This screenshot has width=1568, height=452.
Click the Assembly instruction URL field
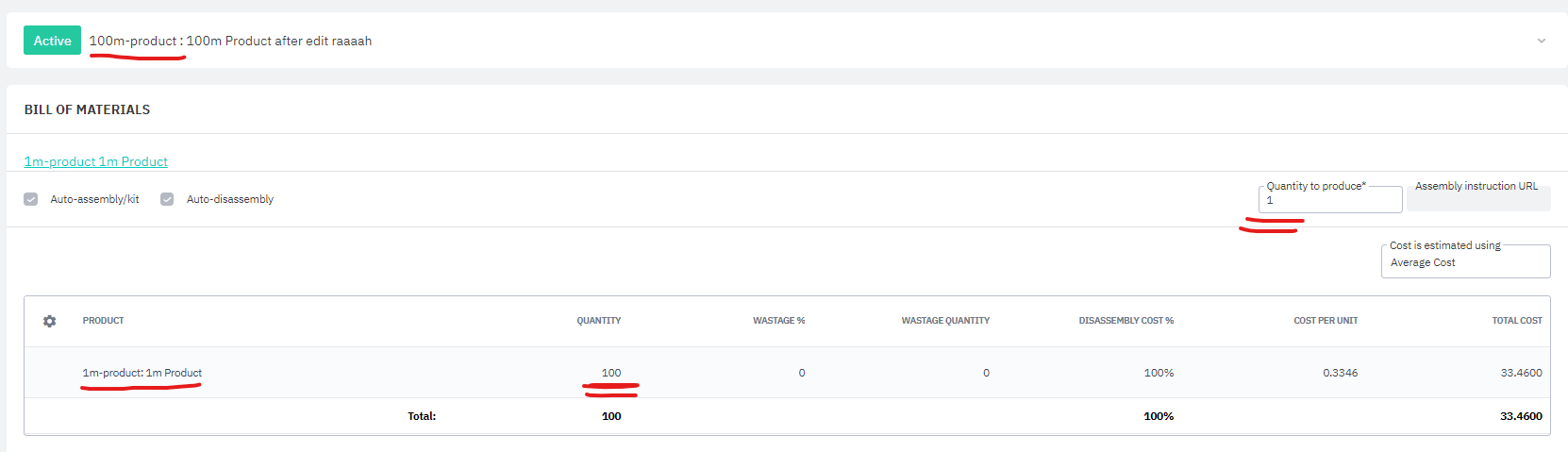1477,199
